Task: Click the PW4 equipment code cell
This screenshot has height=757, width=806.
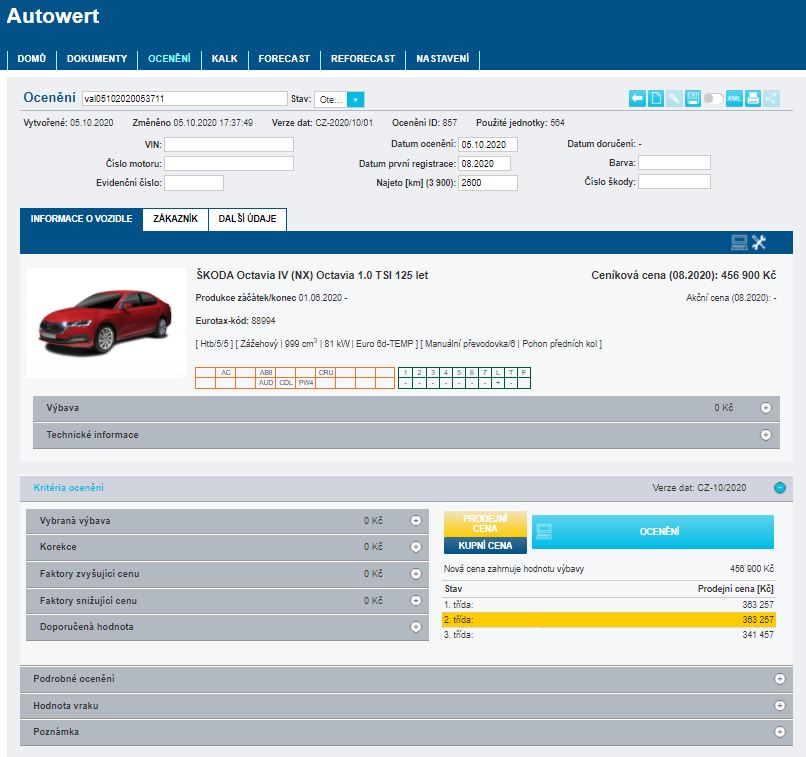Action: (x=306, y=383)
